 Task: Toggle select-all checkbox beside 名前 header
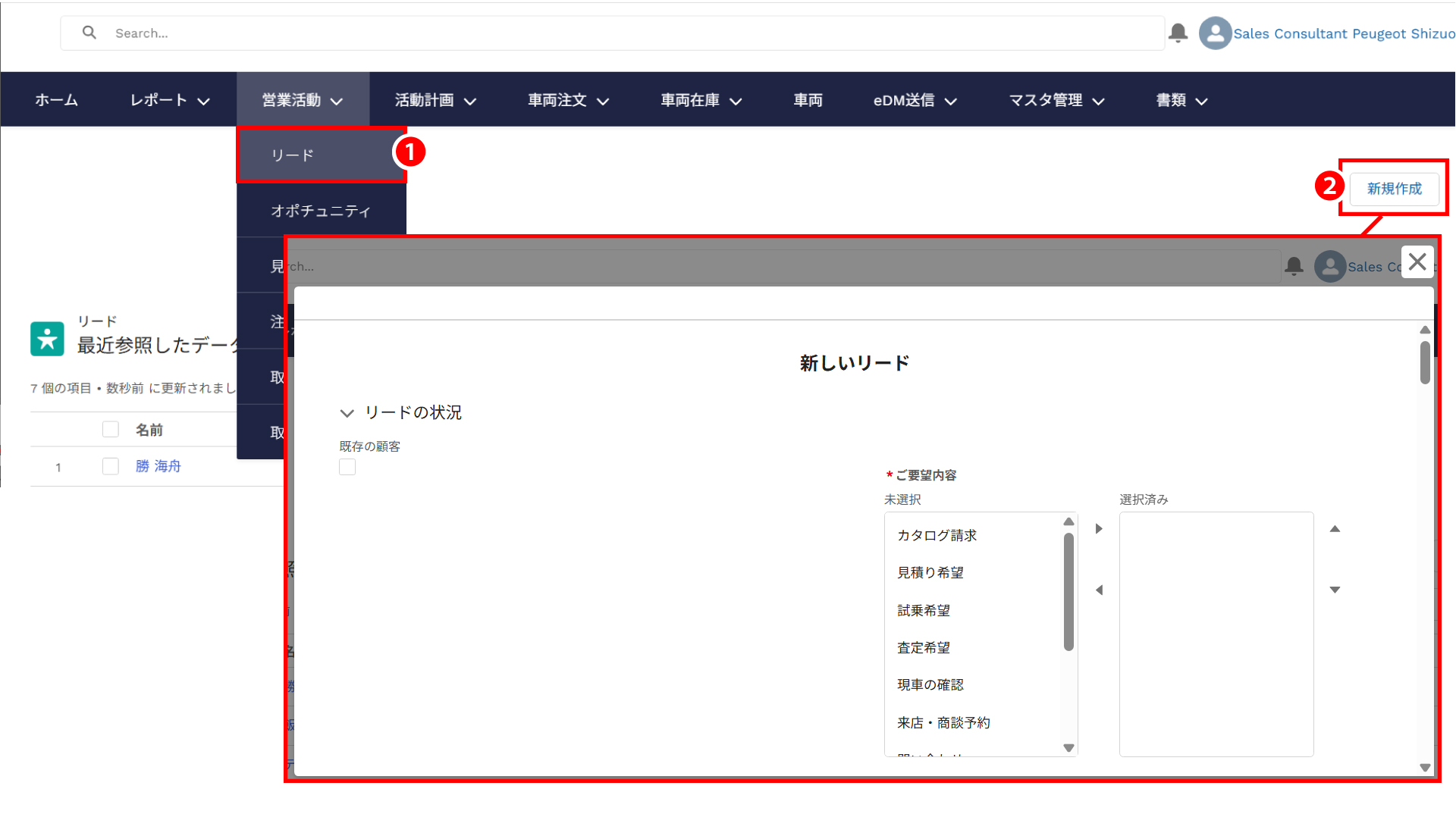tap(111, 430)
